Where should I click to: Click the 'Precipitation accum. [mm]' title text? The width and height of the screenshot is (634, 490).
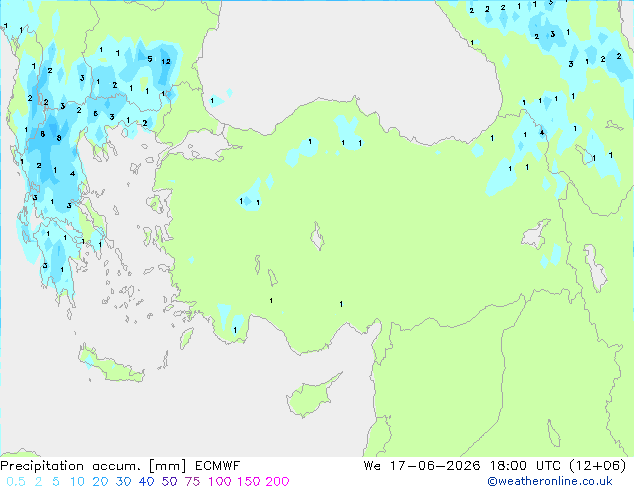(x=93, y=466)
